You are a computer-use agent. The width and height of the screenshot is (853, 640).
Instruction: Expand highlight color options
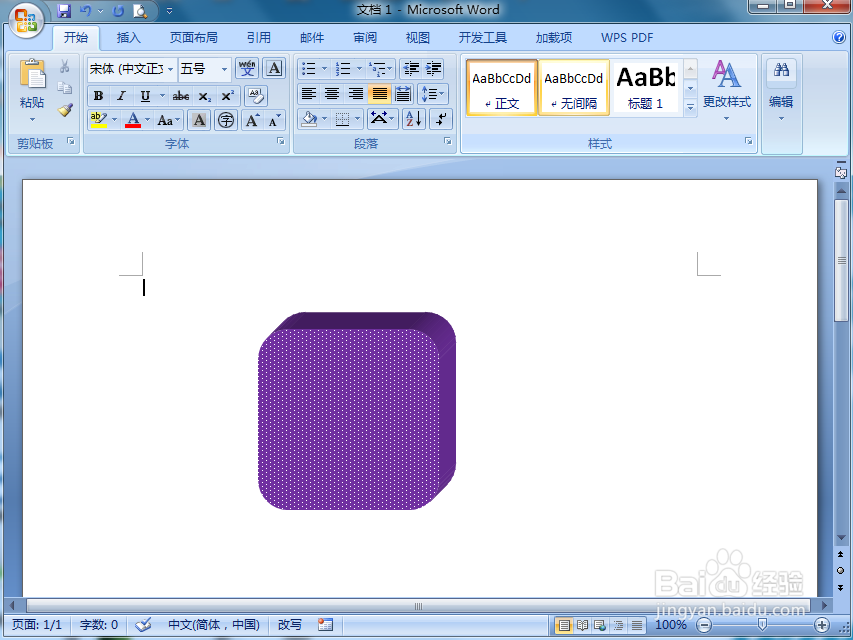click(x=114, y=120)
